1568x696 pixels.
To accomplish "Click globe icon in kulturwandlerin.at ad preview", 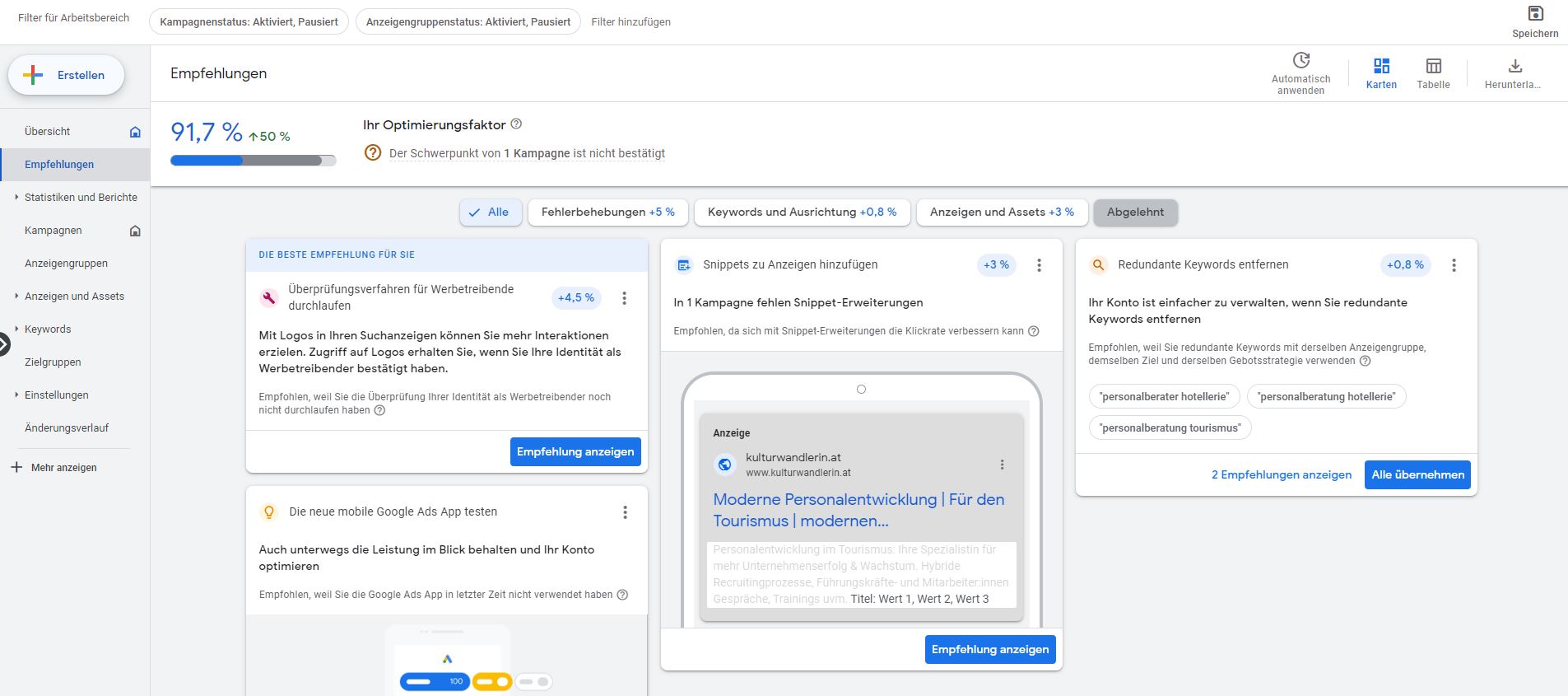I will 724,465.
